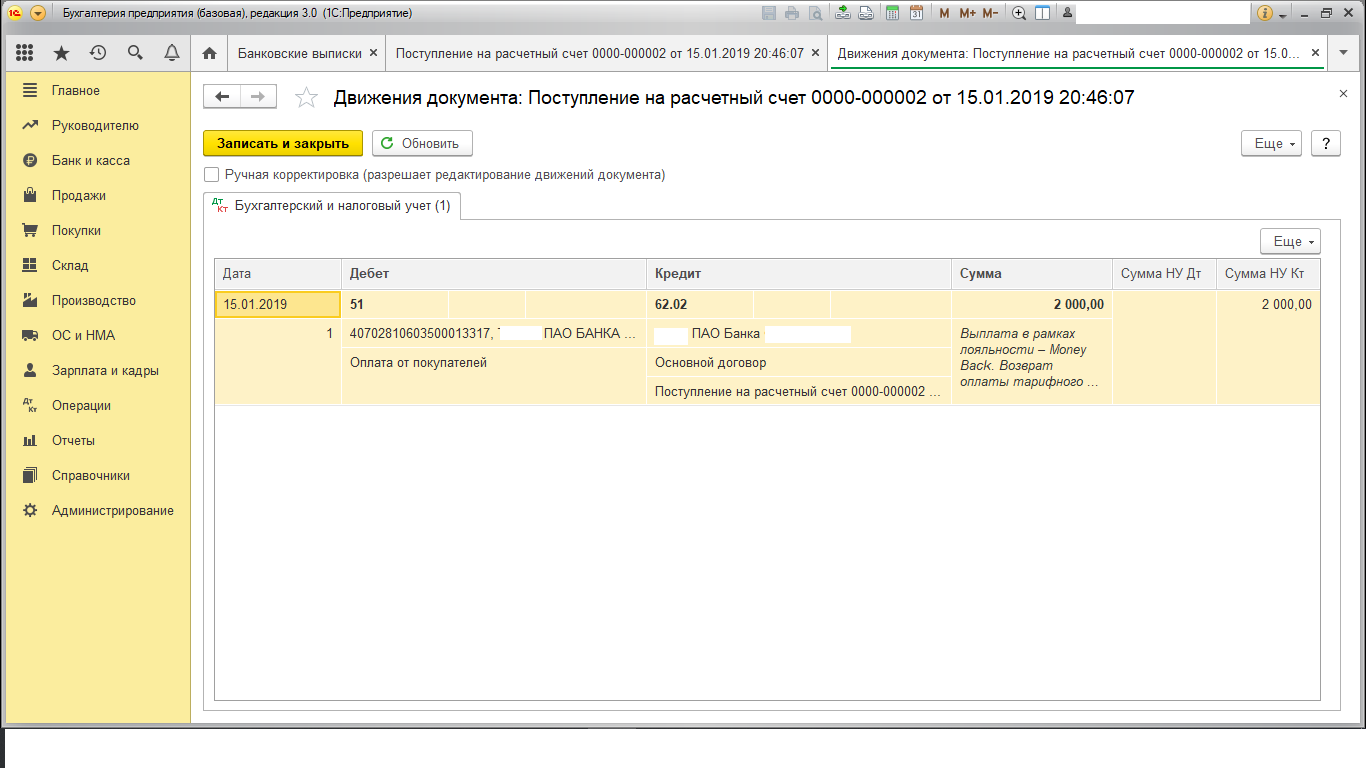Go to the home start page
This screenshot has height=768, width=1366.
209,53
